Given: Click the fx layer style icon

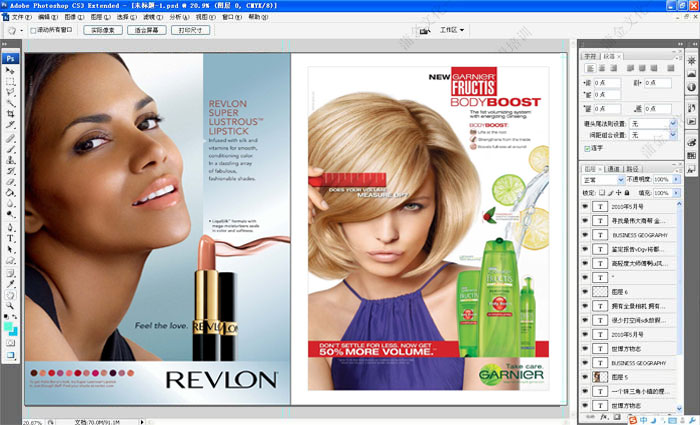Looking at the screenshot, I should 604,417.
